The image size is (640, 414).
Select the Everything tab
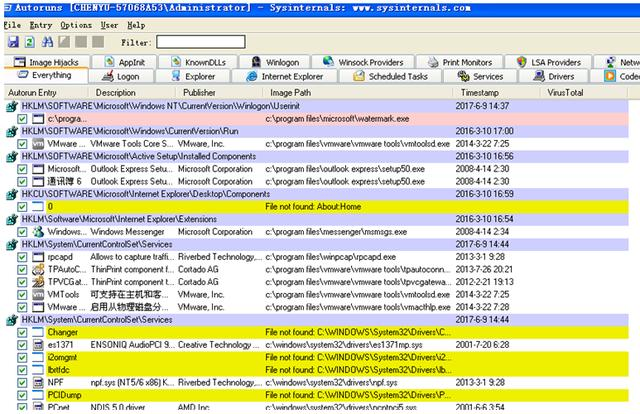click(45, 76)
